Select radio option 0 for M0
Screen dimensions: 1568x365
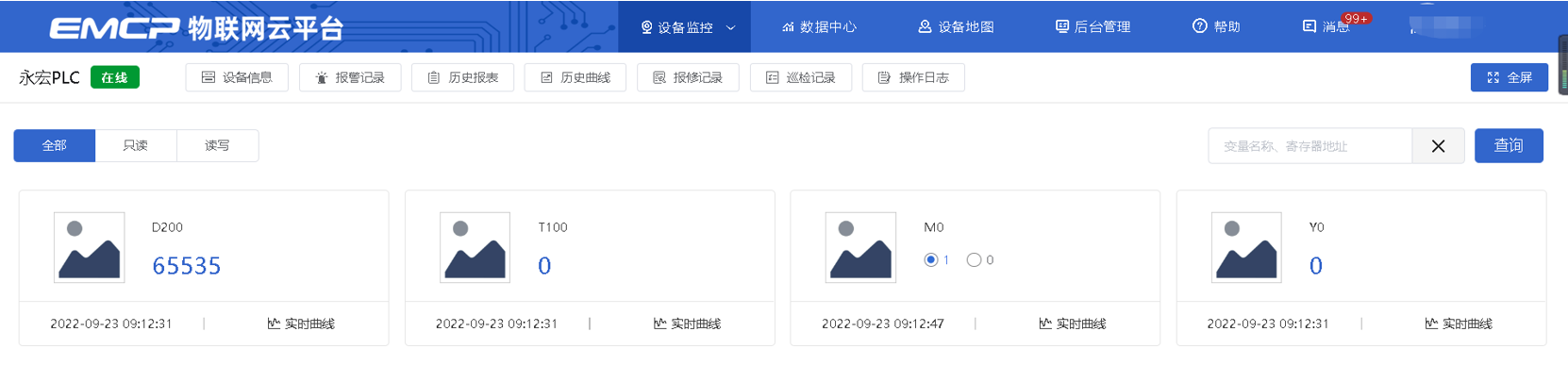(975, 259)
